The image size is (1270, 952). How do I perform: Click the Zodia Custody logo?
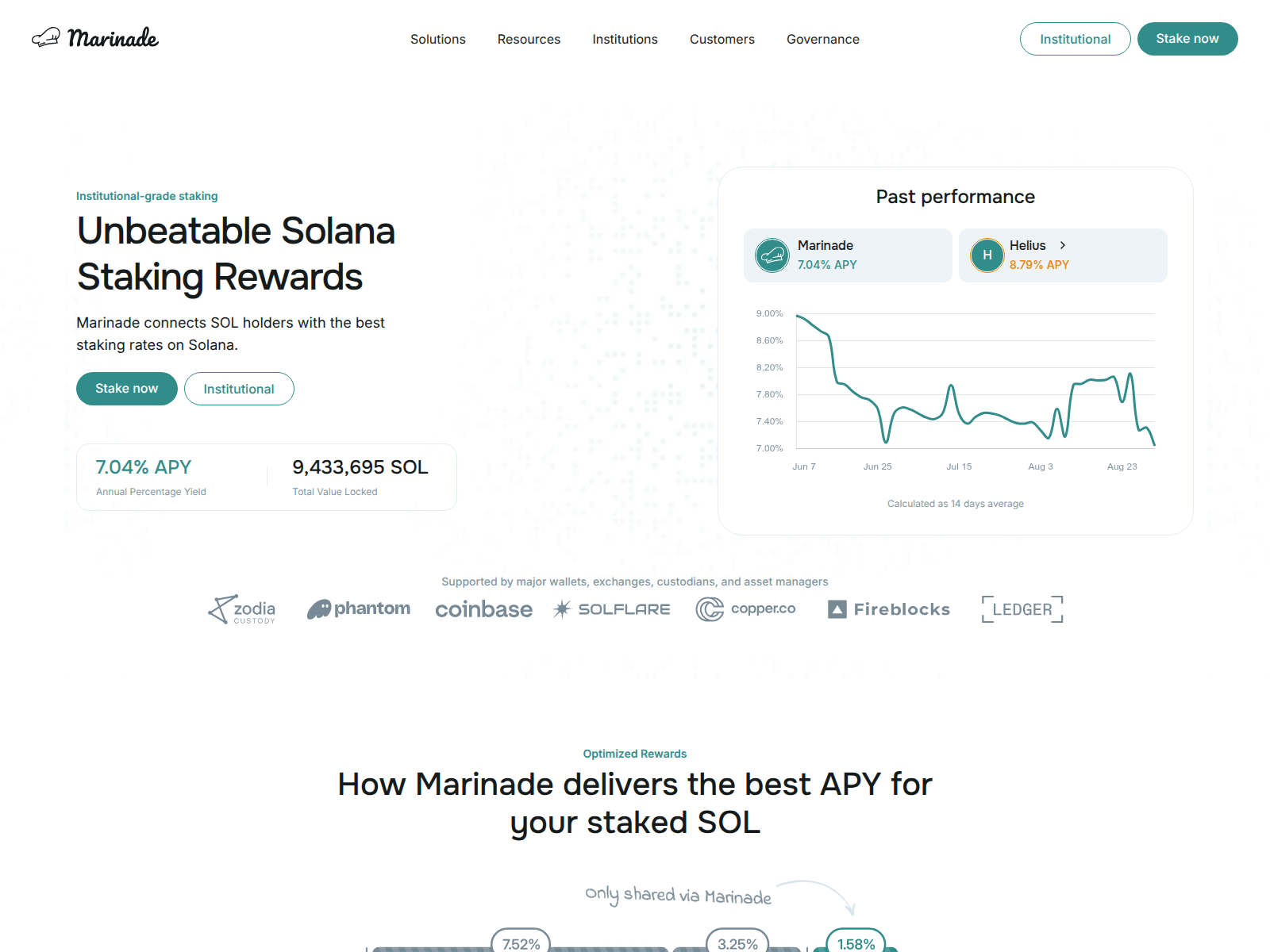(x=242, y=609)
